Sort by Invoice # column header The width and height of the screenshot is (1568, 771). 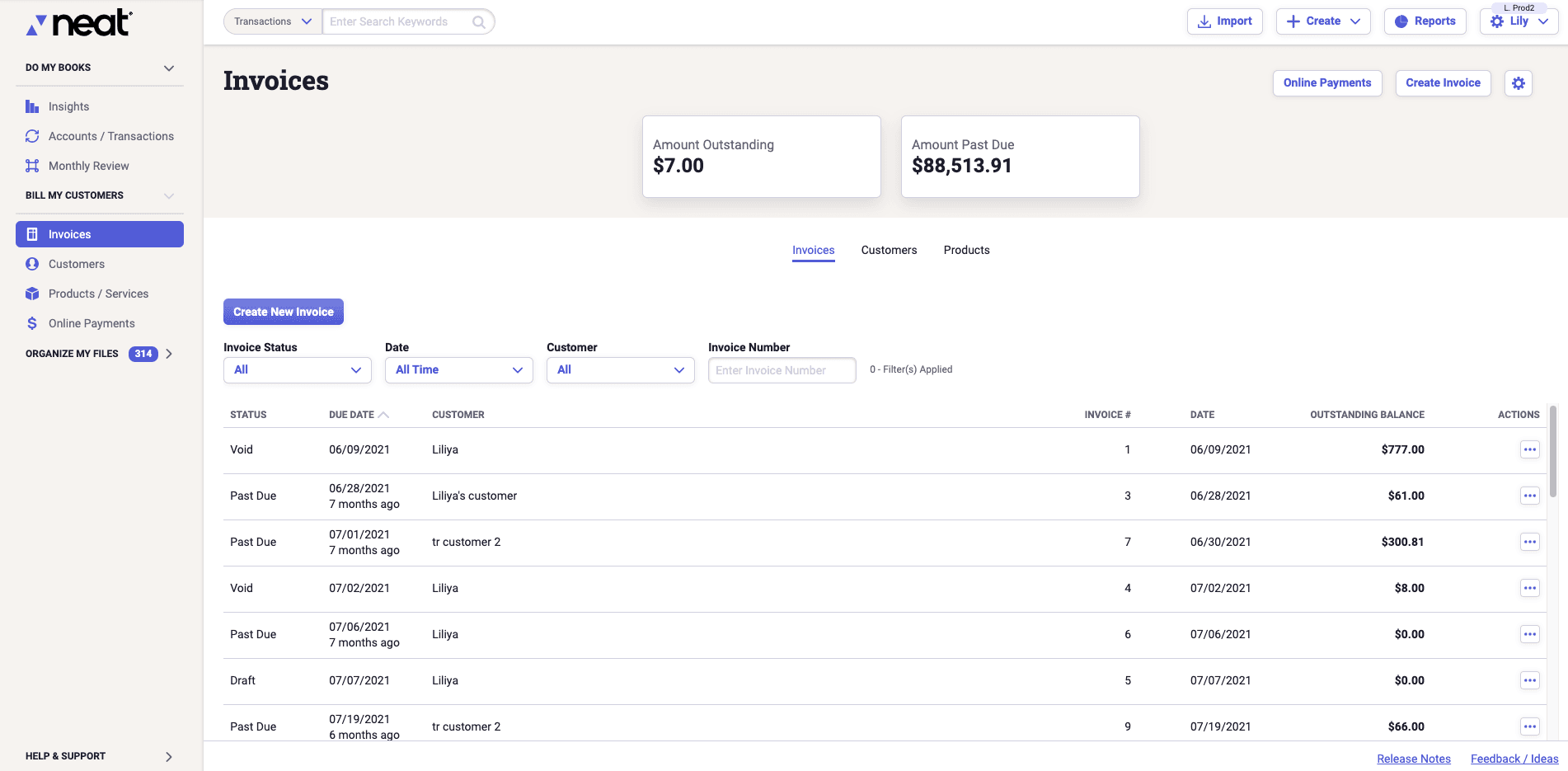click(1107, 415)
